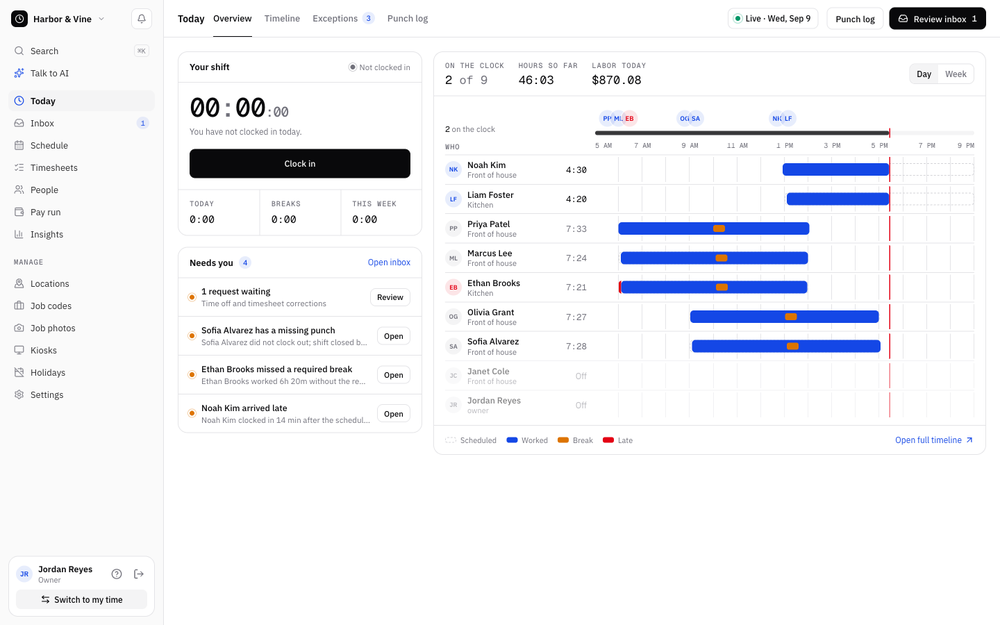This screenshot has width=1000, height=625.
Task: Open Schedule calendar icon
Action: (19, 145)
